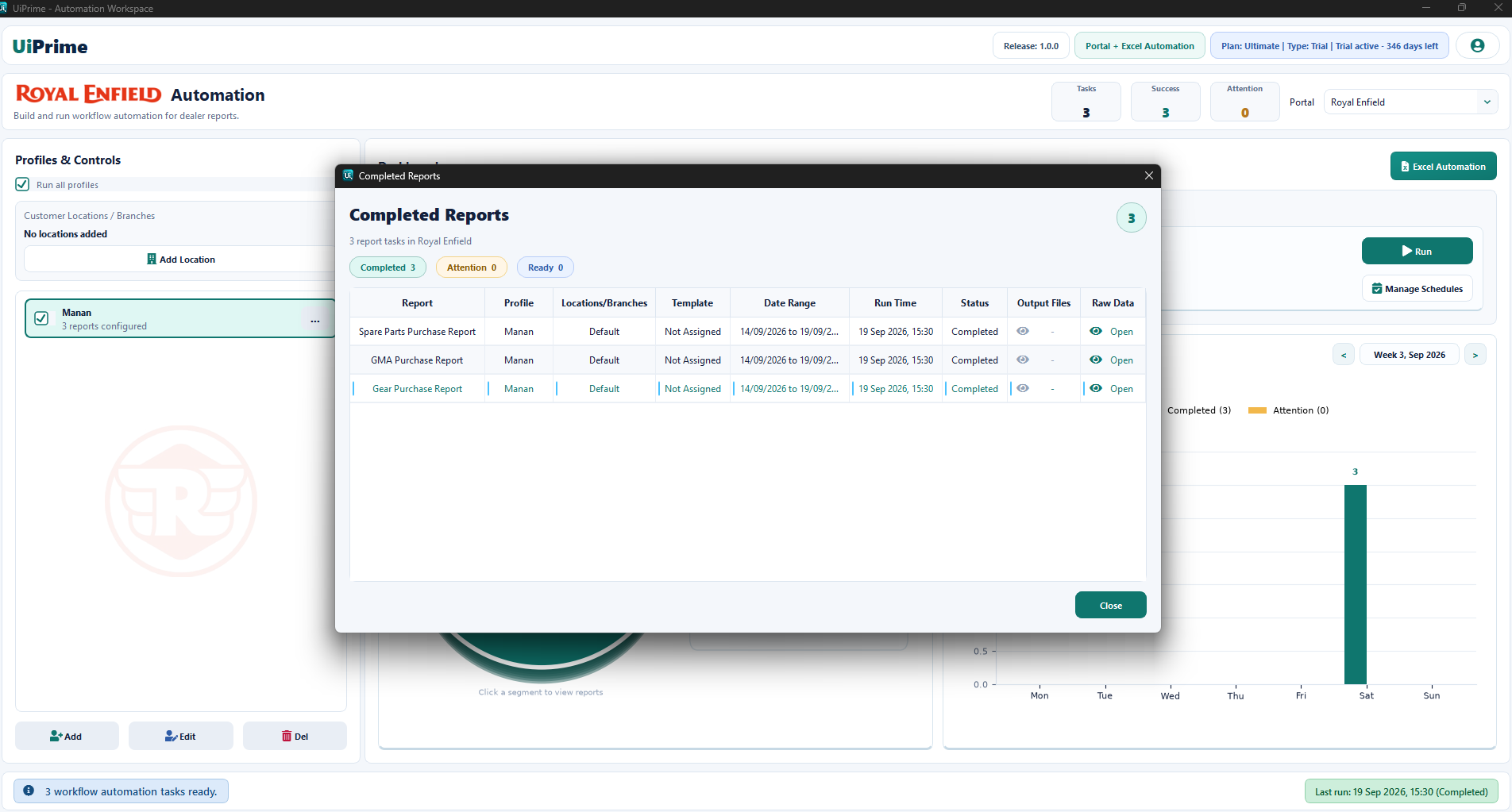1512x812 pixels.
Task: Click the Plan: Ultimate trial badge
Action: coord(1329,46)
